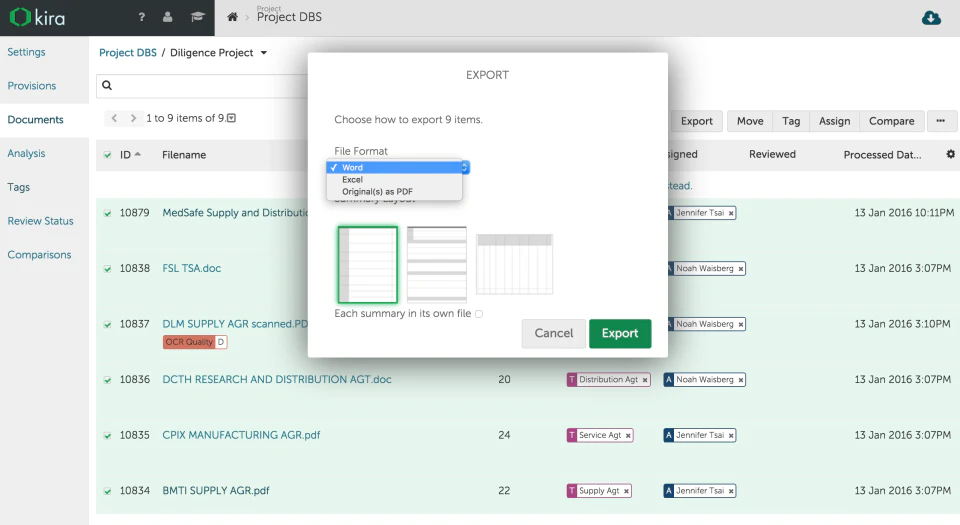Expand the Diligence Project dropdown
The width and height of the screenshot is (960, 525).
point(264,53)
